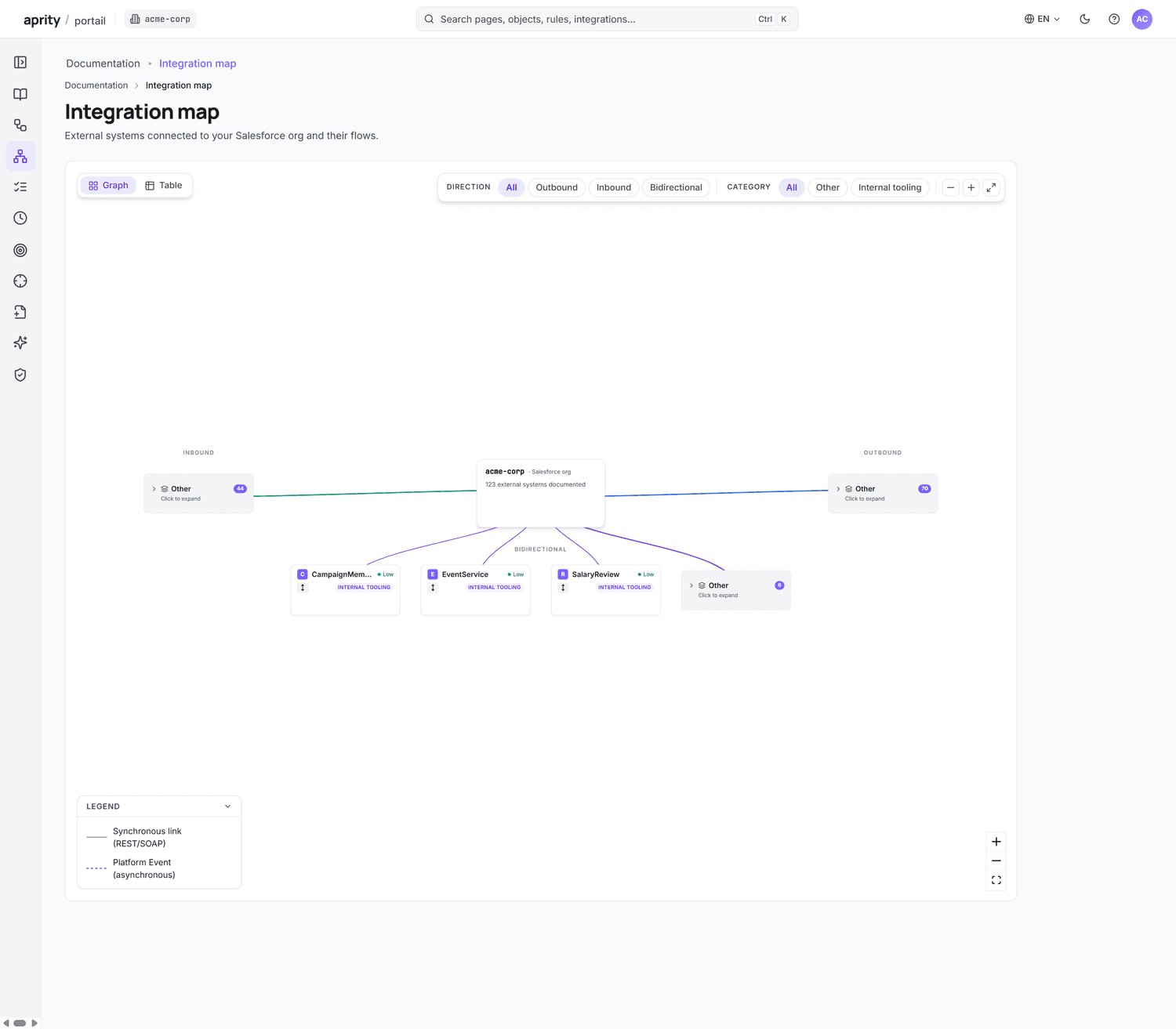The image size is (1176, 1029).
Task: Open the sparkles AI icon in sidebar
Action: (20, 343)
